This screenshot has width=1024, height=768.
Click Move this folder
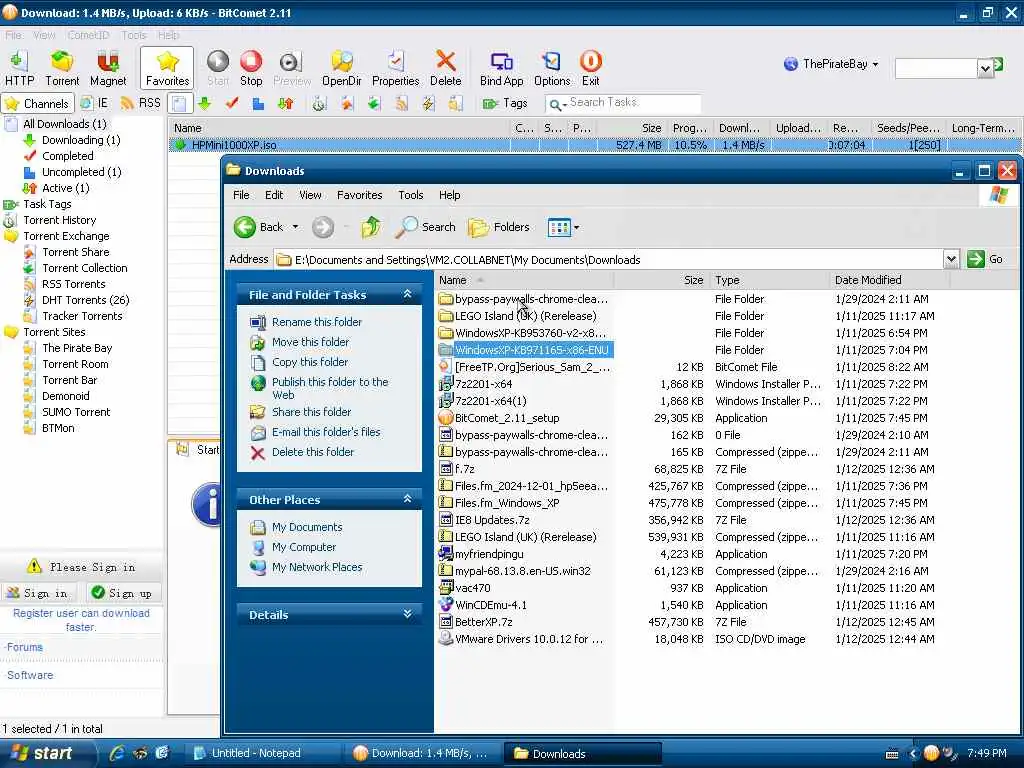(x=310, y=342)
